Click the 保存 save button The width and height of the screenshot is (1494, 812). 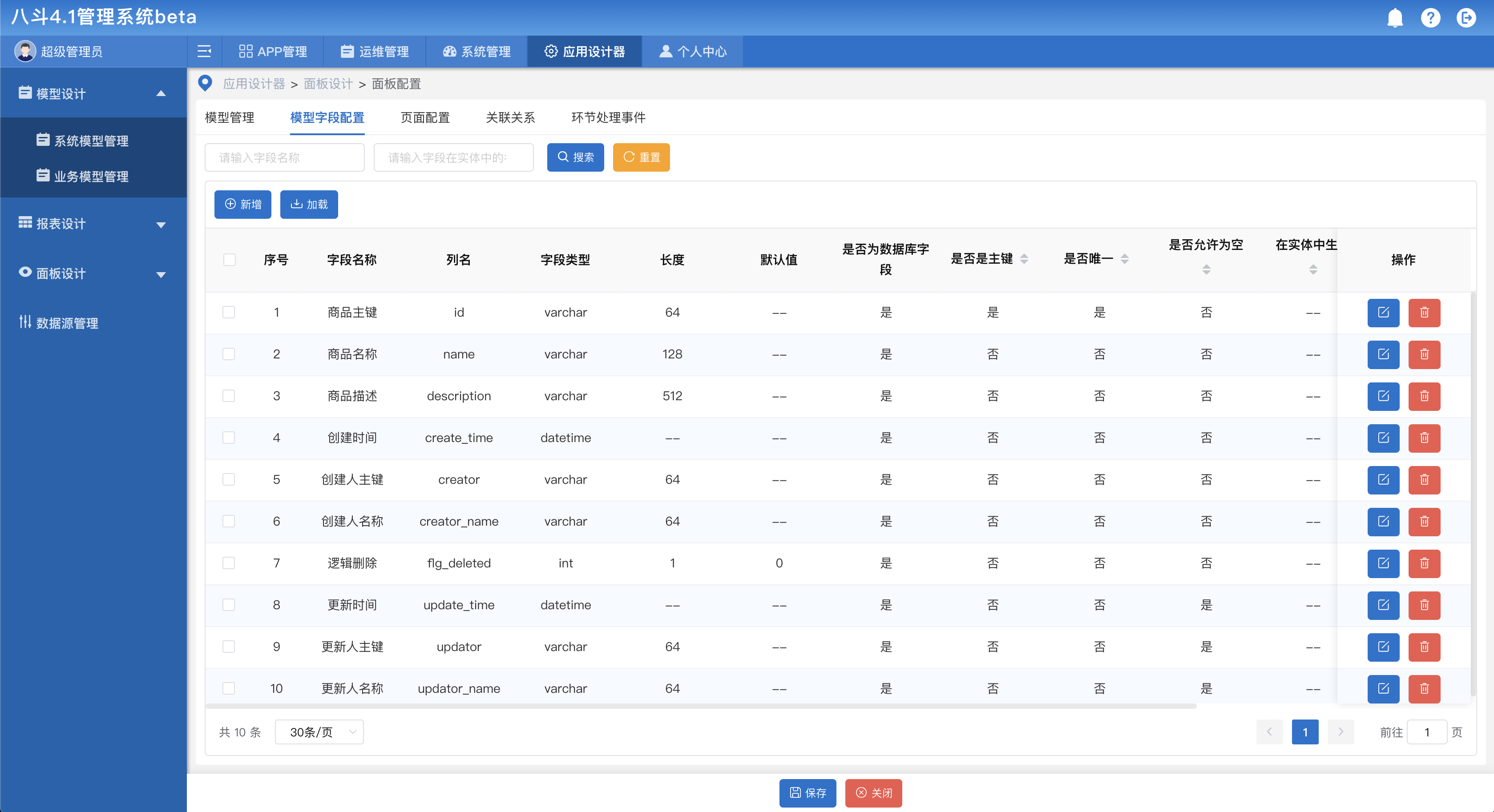pyautogui.click(x=808, y=793)
